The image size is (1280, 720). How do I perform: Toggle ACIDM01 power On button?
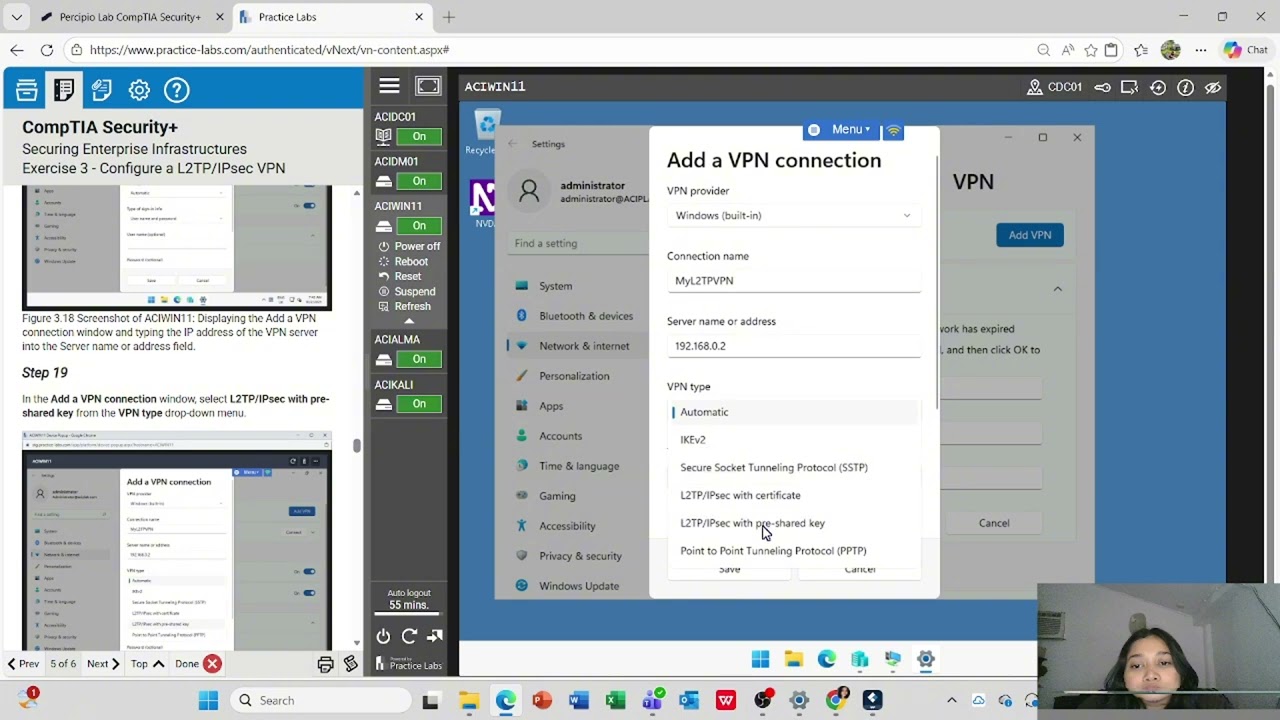click(419, 181)
